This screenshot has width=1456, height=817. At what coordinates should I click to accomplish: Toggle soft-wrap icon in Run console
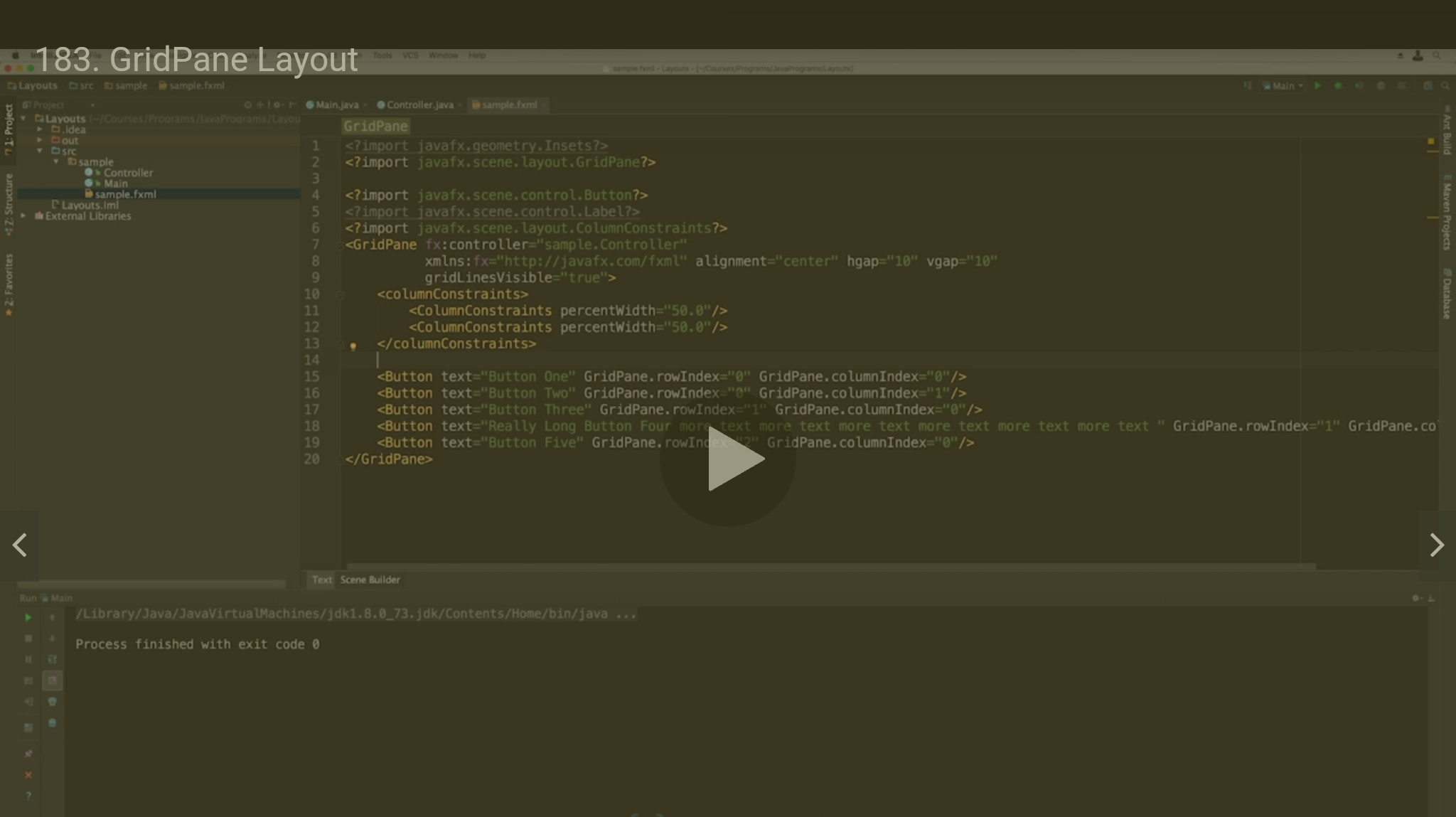pyautogui.click(x=52, y=659)
